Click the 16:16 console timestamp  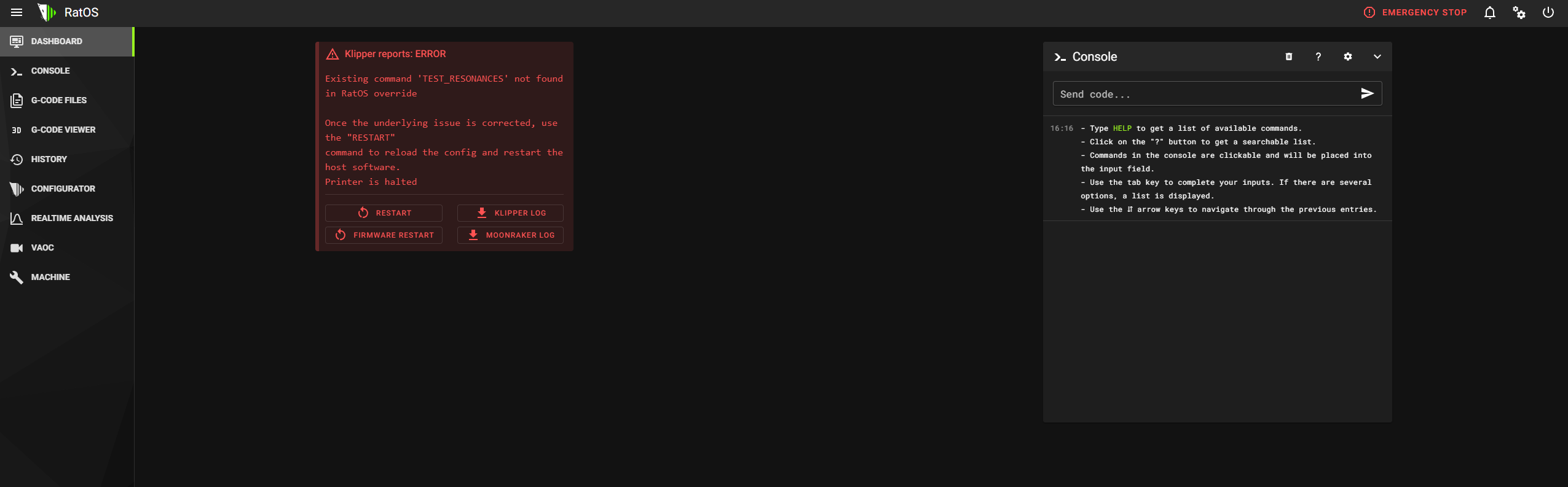point(1062,128)
